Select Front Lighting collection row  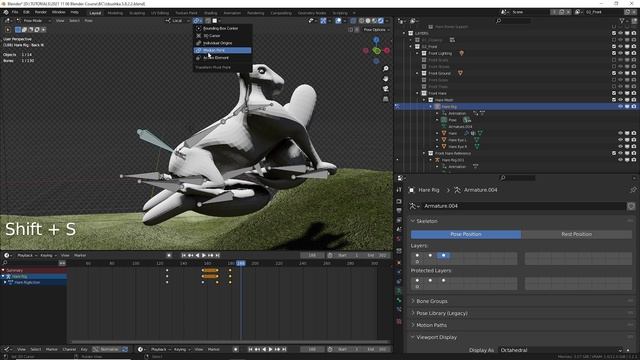[440, 53]
